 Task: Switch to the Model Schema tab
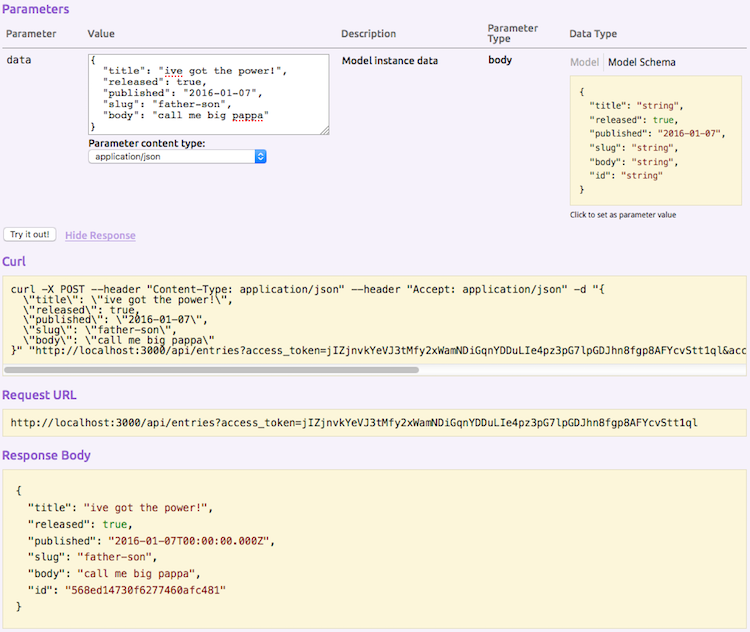pos(641,62)
